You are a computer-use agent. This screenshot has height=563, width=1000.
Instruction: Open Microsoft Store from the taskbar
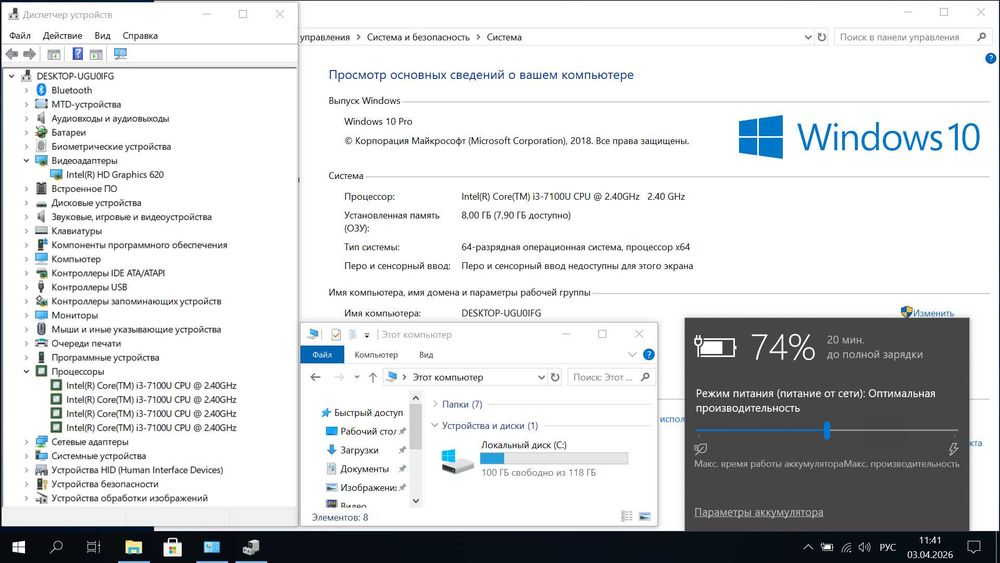(x=172, y=547)
